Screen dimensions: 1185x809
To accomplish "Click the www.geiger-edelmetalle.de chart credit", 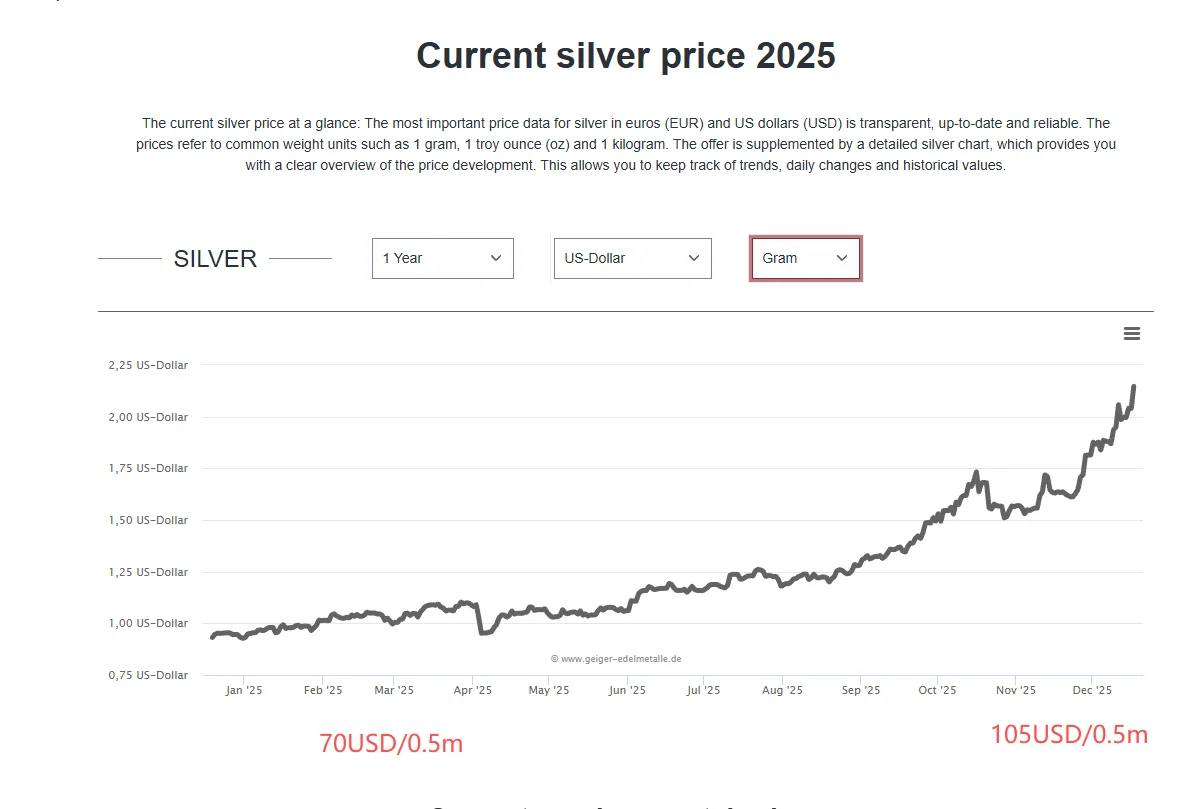I will pyautogui.click(x=616, y=659).
